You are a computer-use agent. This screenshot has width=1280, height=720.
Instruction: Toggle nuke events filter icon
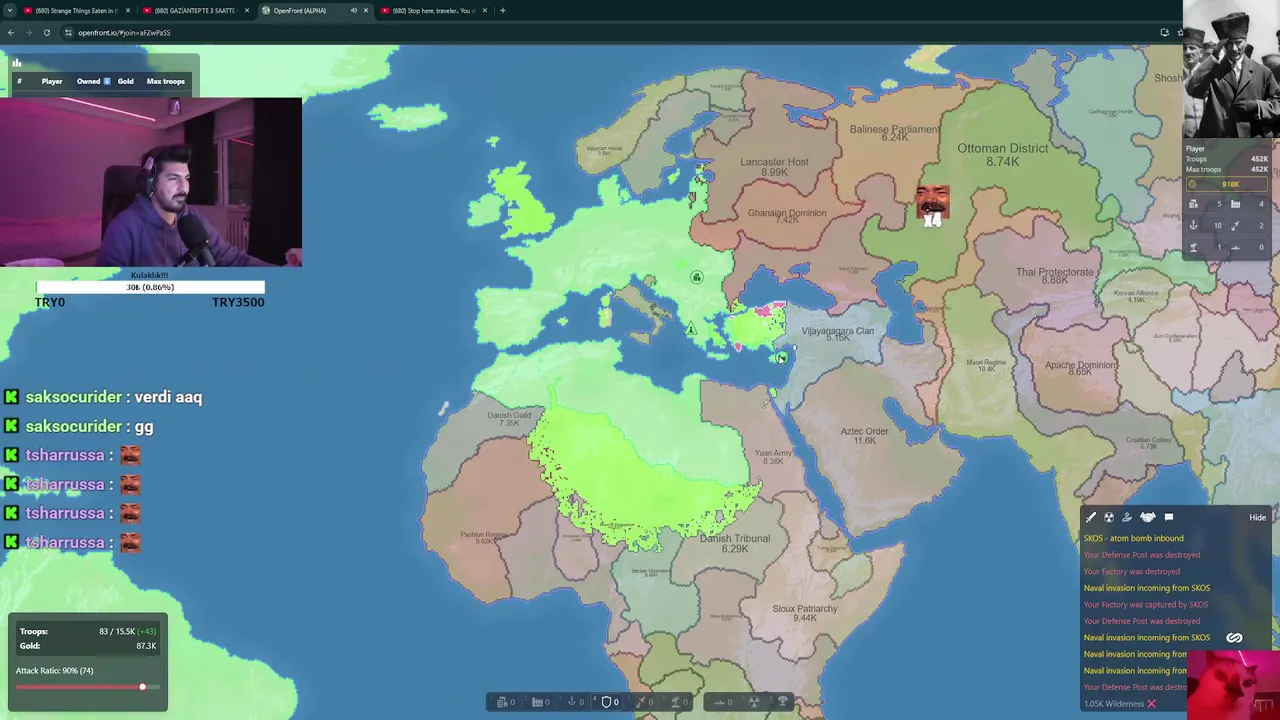[1109, 517]
